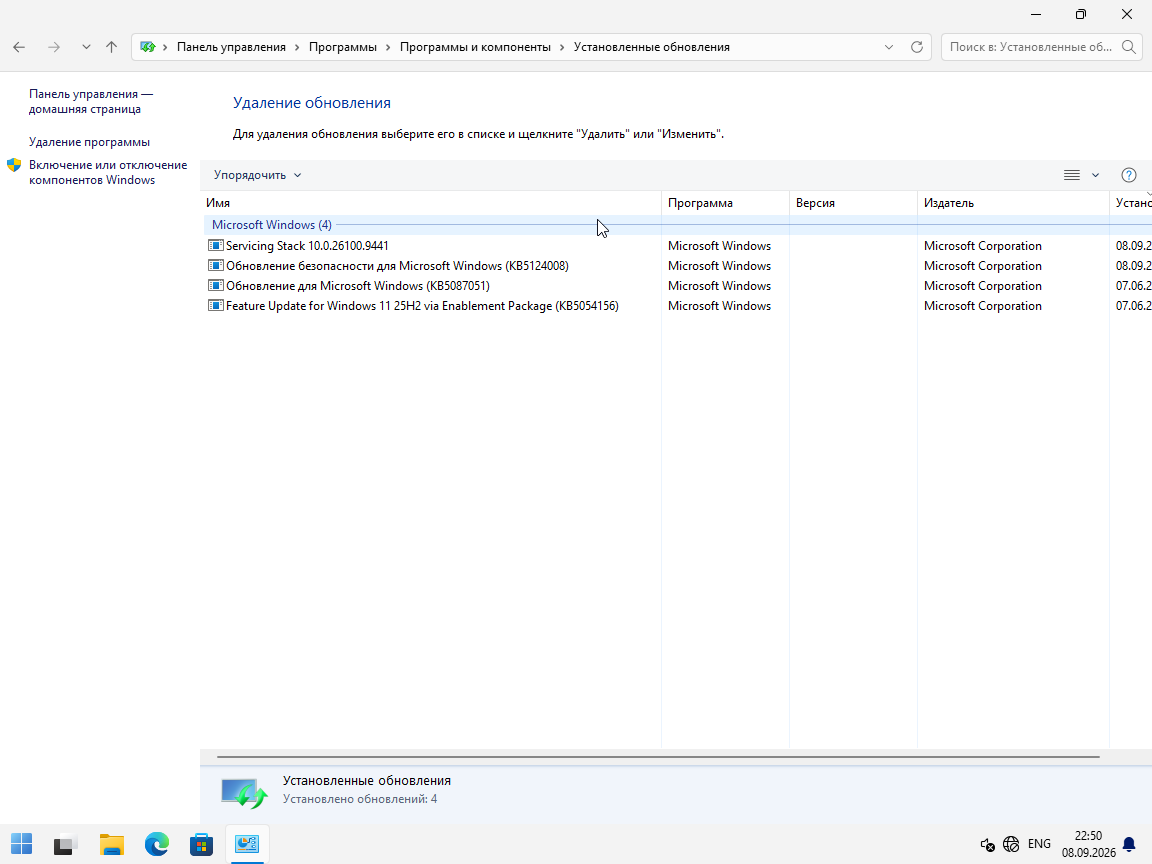
Task: Click the Control Panel icon in address bar
Action: coord(148,47)
